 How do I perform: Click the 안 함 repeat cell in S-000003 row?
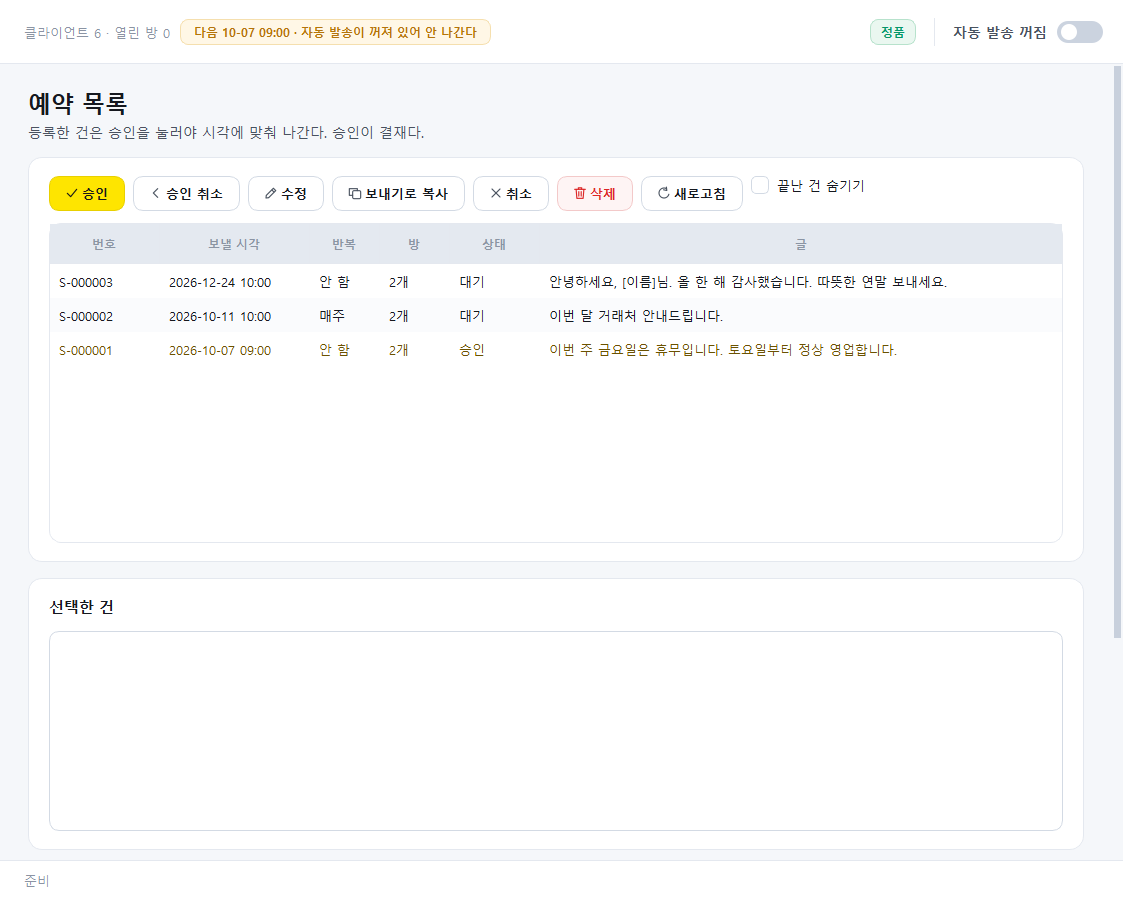(334, 282)
